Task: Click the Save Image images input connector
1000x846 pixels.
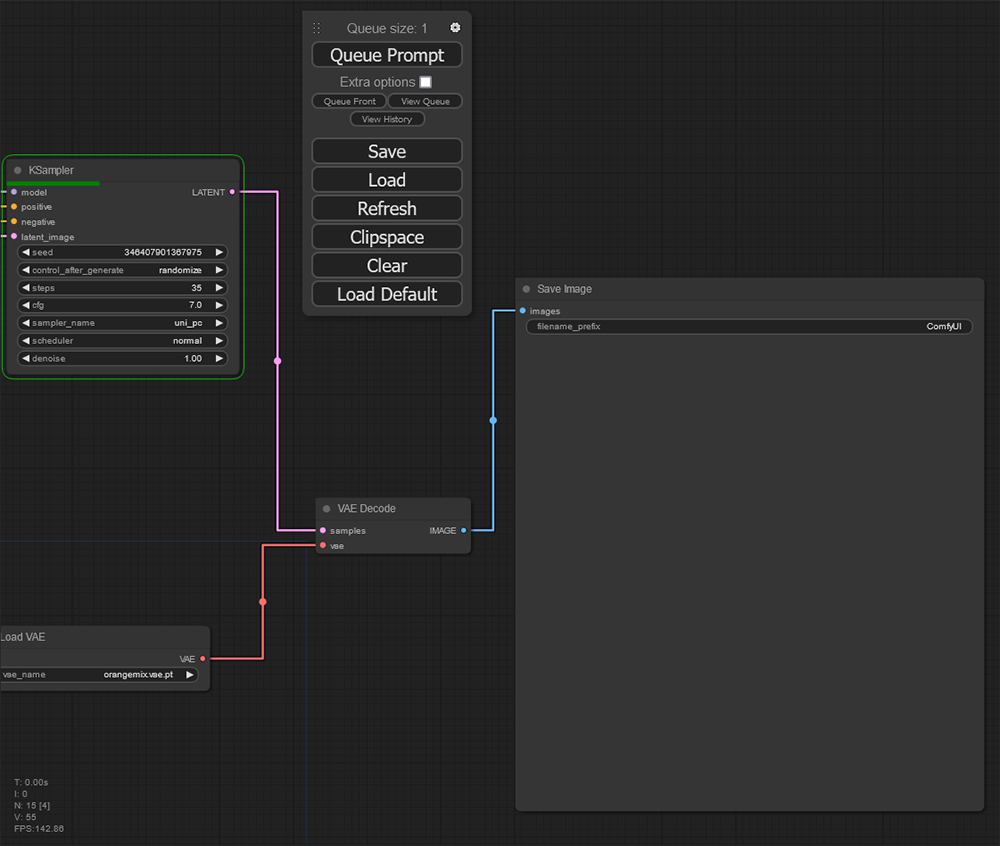Action: click(523, 311)
